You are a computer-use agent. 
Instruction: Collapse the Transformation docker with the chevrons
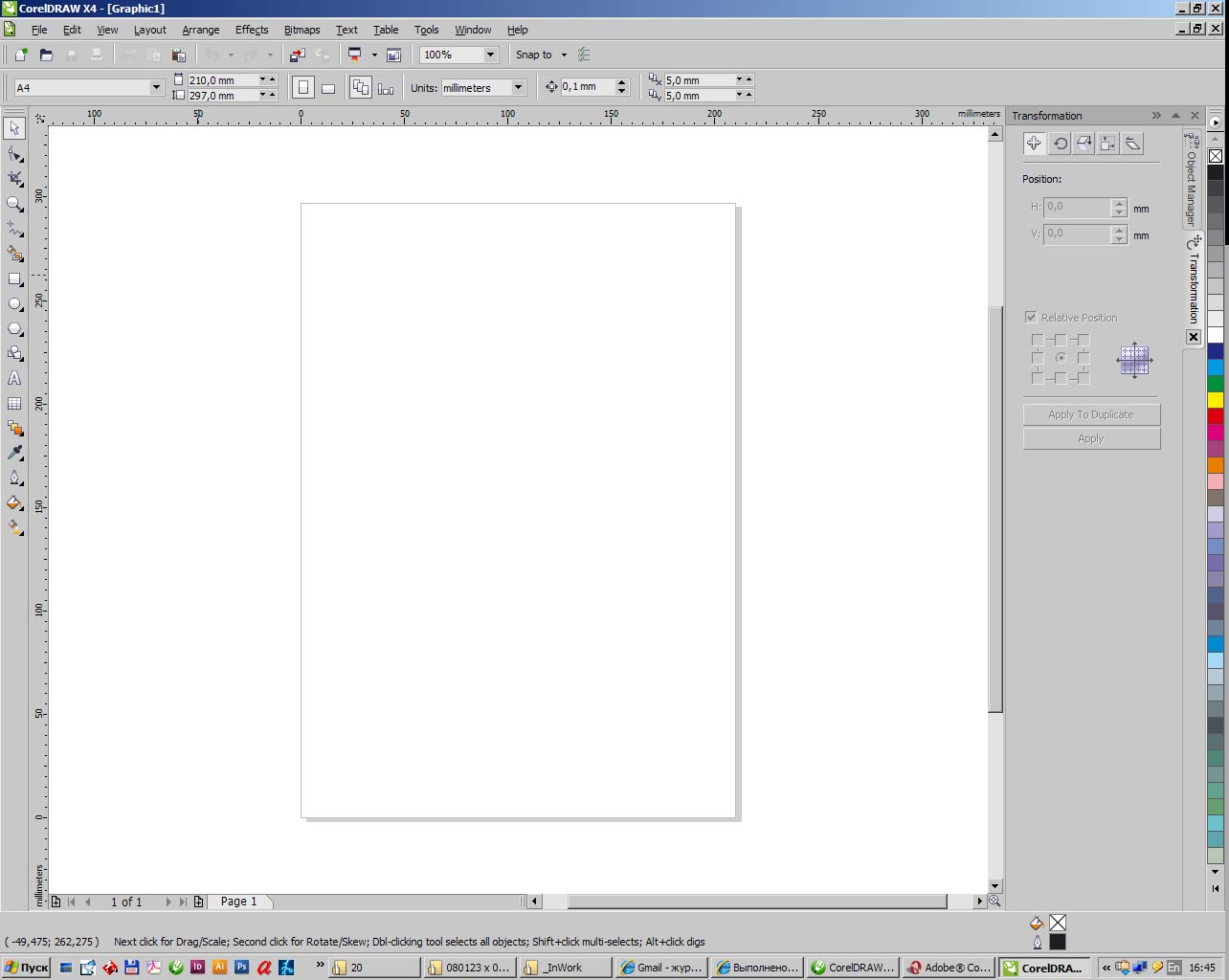pos(1156,116)
